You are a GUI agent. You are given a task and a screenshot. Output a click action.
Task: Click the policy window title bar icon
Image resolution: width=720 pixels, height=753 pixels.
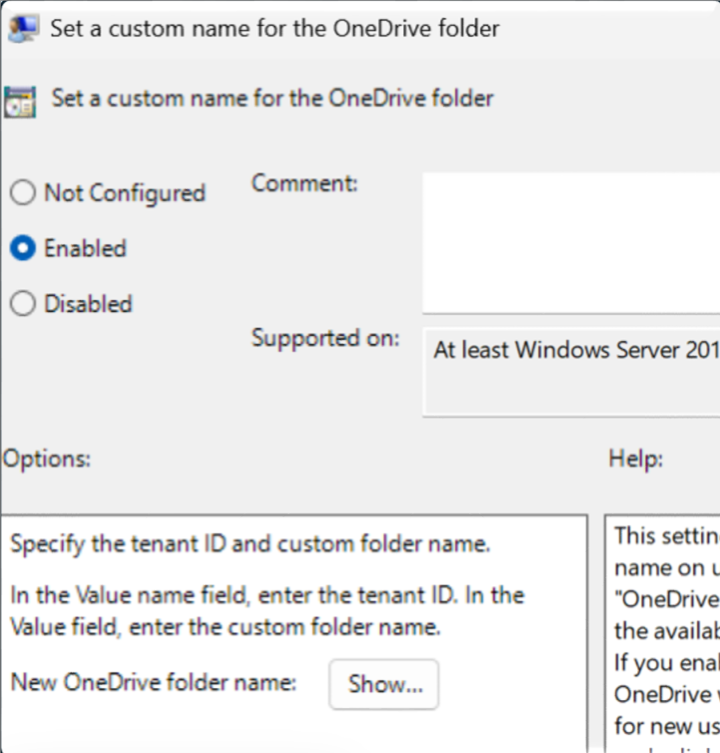tap(23, 28)
